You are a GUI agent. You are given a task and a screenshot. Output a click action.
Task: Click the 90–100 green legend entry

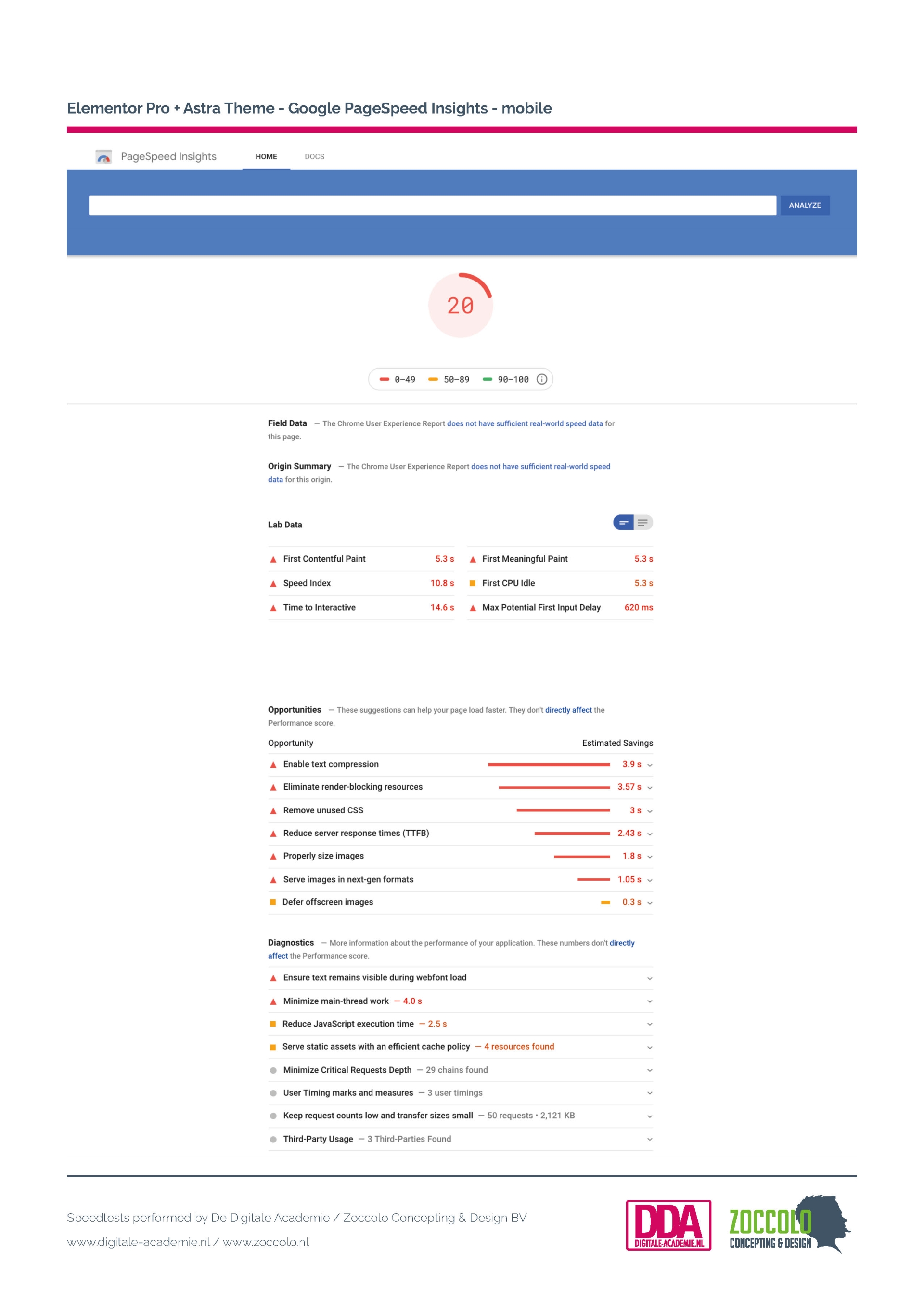click(506, 380)
